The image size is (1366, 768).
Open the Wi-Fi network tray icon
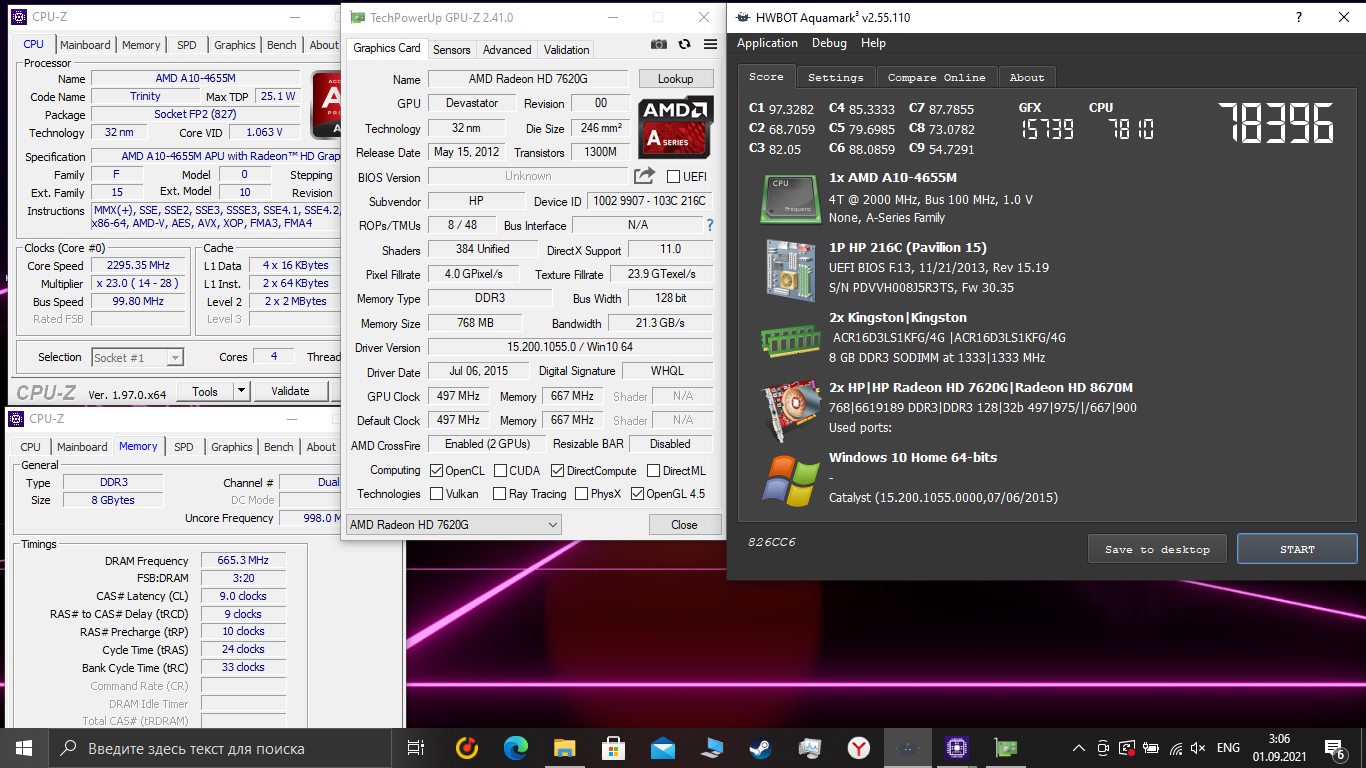tap(1175, 748)
